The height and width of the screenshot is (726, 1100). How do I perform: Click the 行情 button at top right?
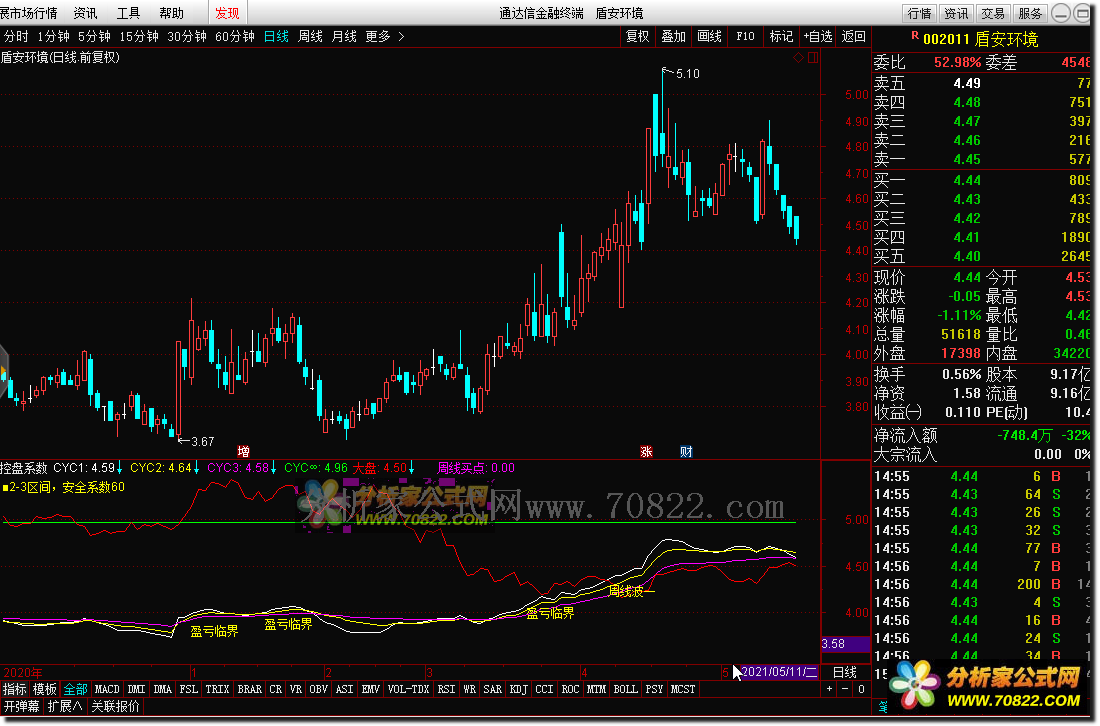click(x=919, y=13)
